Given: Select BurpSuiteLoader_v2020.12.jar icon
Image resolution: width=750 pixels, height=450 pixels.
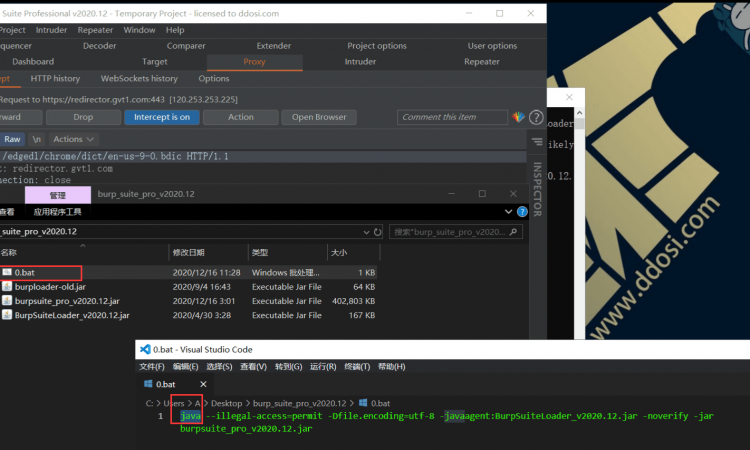Looking at the screenshot, I should (x=7, y=315).
